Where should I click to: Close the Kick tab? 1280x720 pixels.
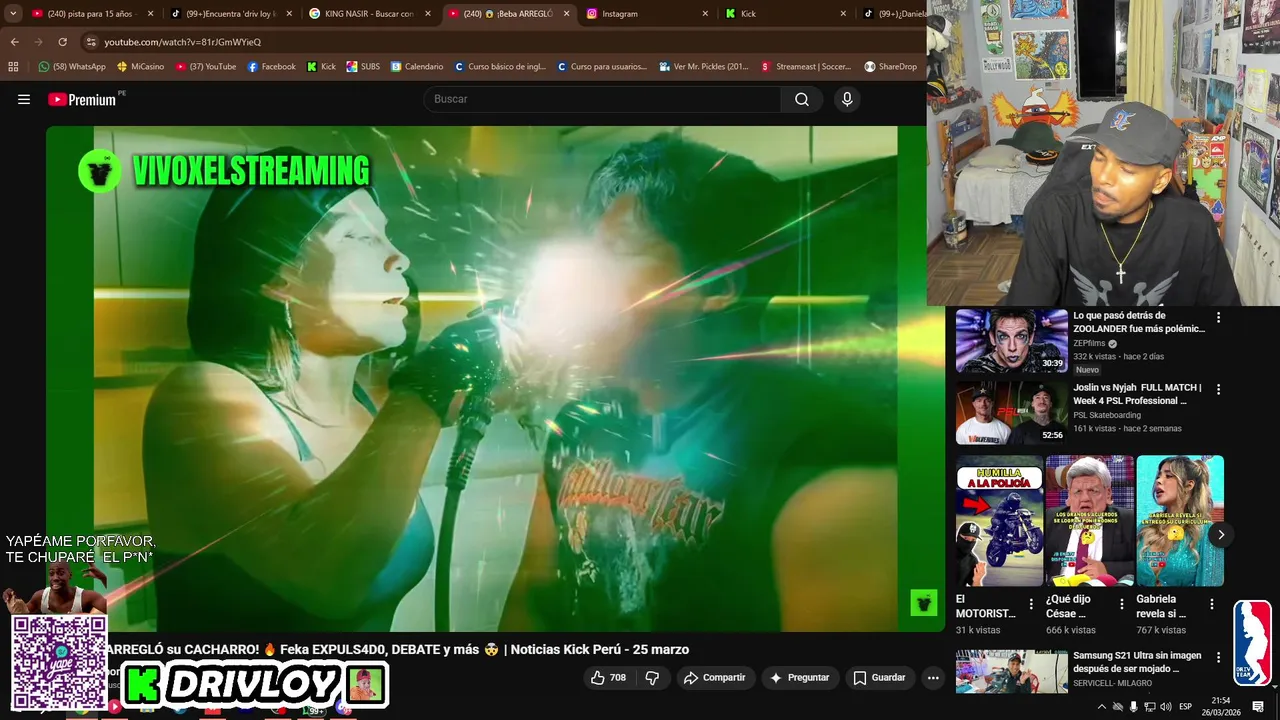[843, 14]
